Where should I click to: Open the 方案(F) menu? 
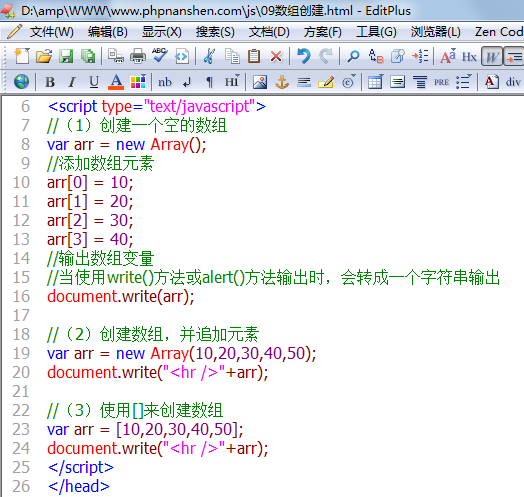[322, 32]
